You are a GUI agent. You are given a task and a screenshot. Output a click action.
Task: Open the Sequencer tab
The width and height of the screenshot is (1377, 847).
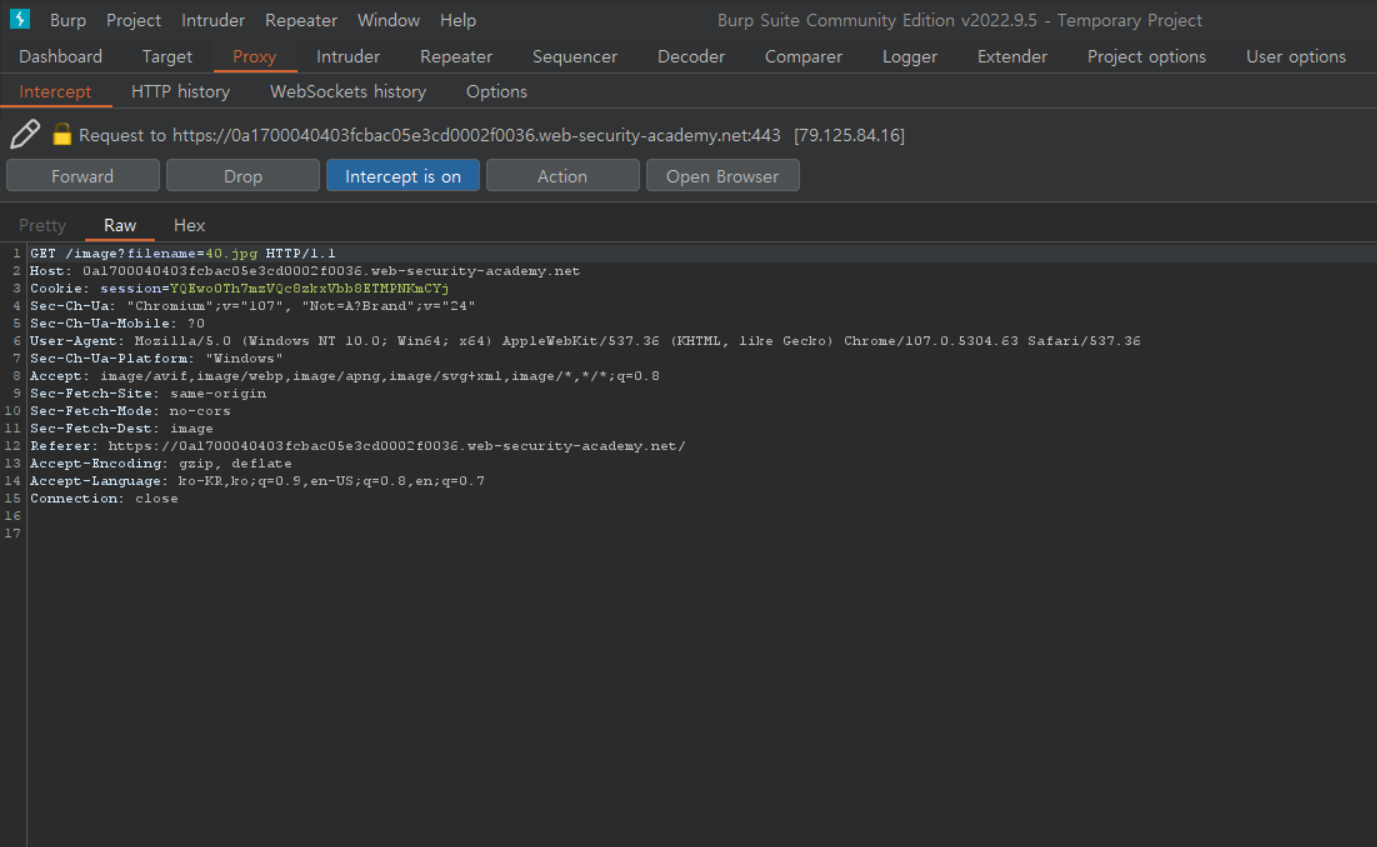click(575, 57)
